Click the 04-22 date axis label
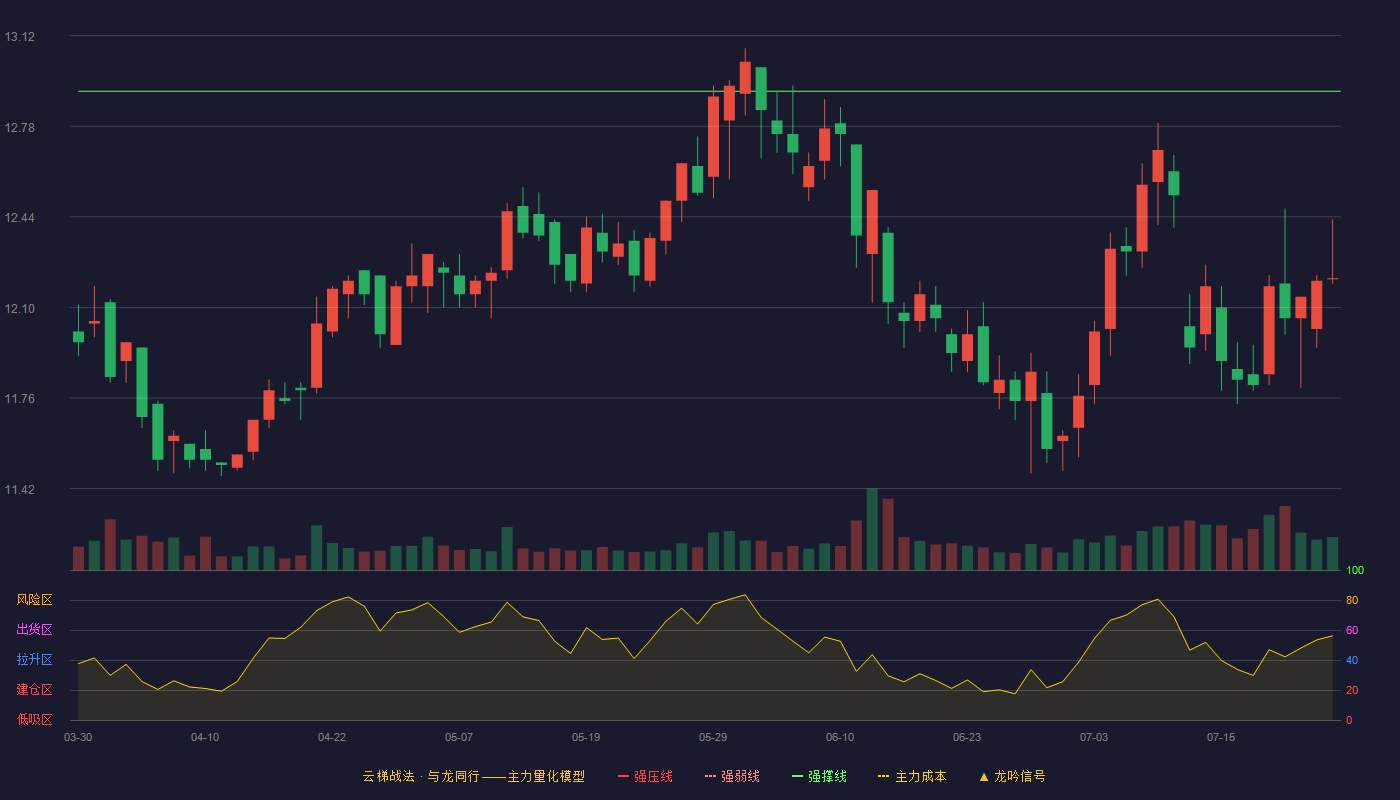Screen dimensions: 1400x800 (x=332, y=737)
